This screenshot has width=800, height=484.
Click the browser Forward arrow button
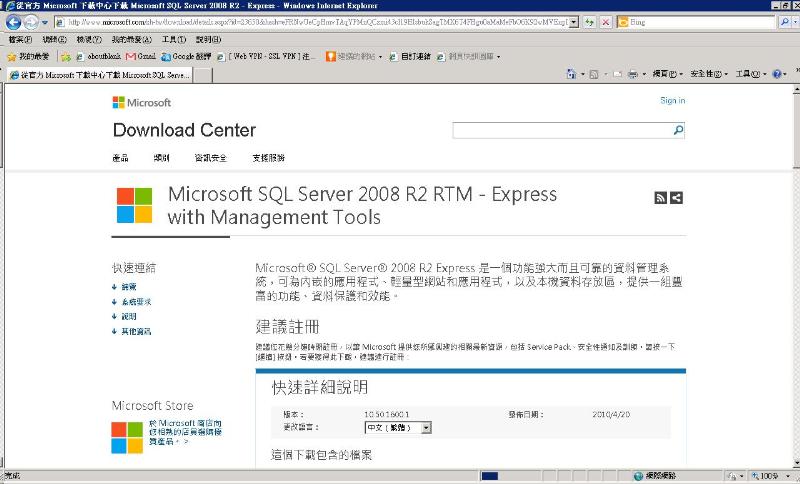pos(31,22)
